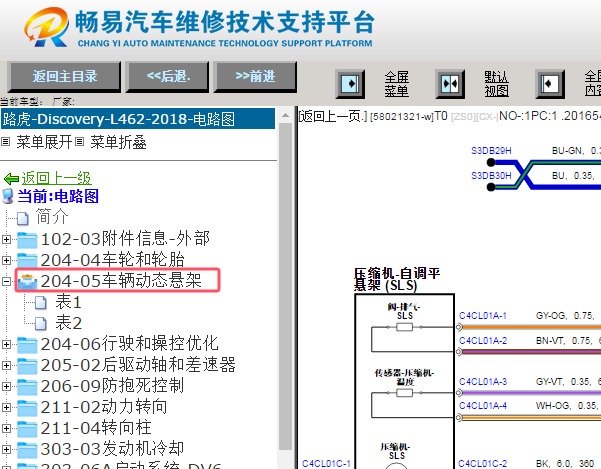Go back with the <<后退 button
The height and width of the screenshot is (469, 601).
click(x=167, y=77)
